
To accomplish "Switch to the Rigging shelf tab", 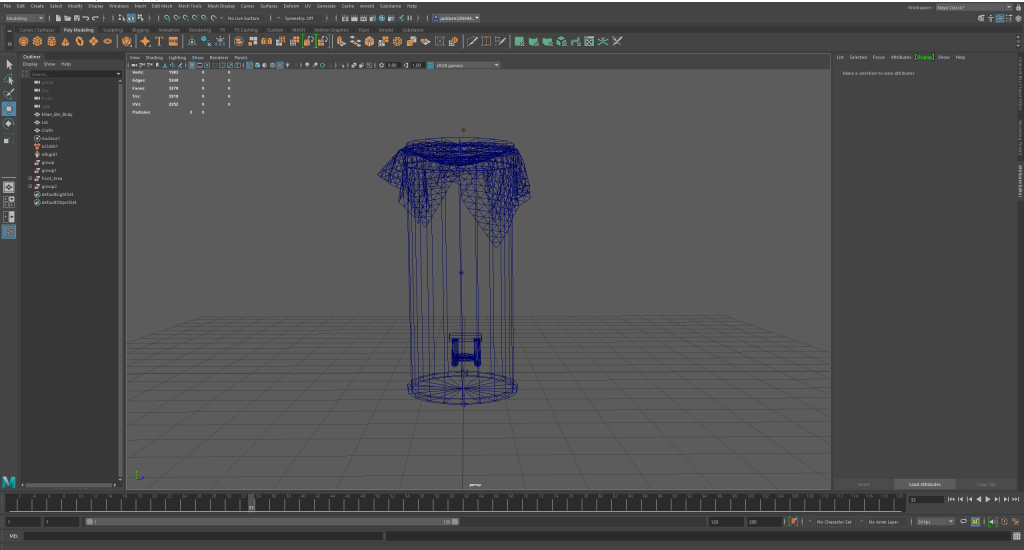I will point(140,30).
